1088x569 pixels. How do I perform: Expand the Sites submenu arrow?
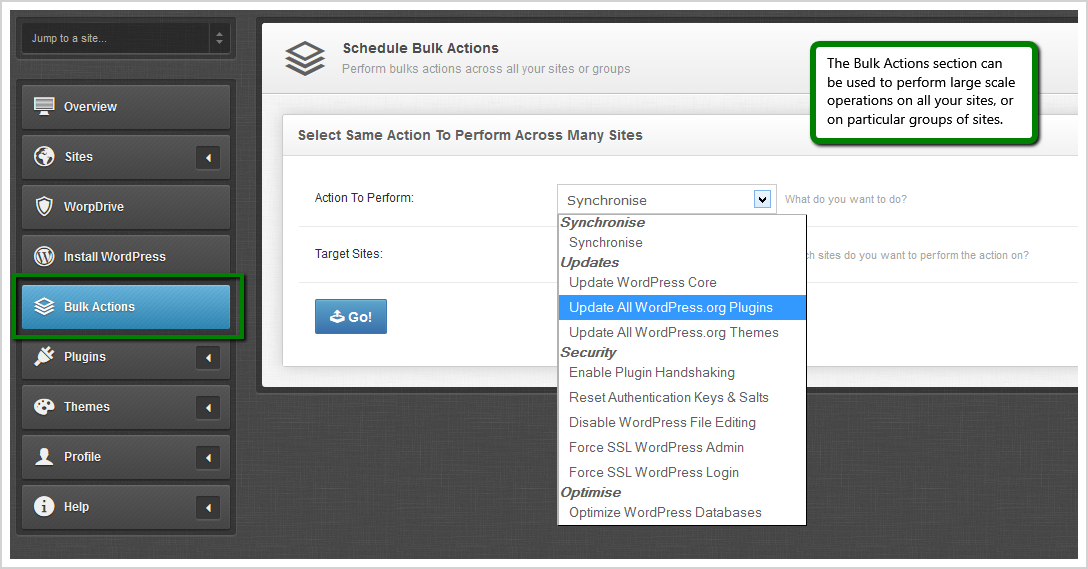(x=208, y=158)
